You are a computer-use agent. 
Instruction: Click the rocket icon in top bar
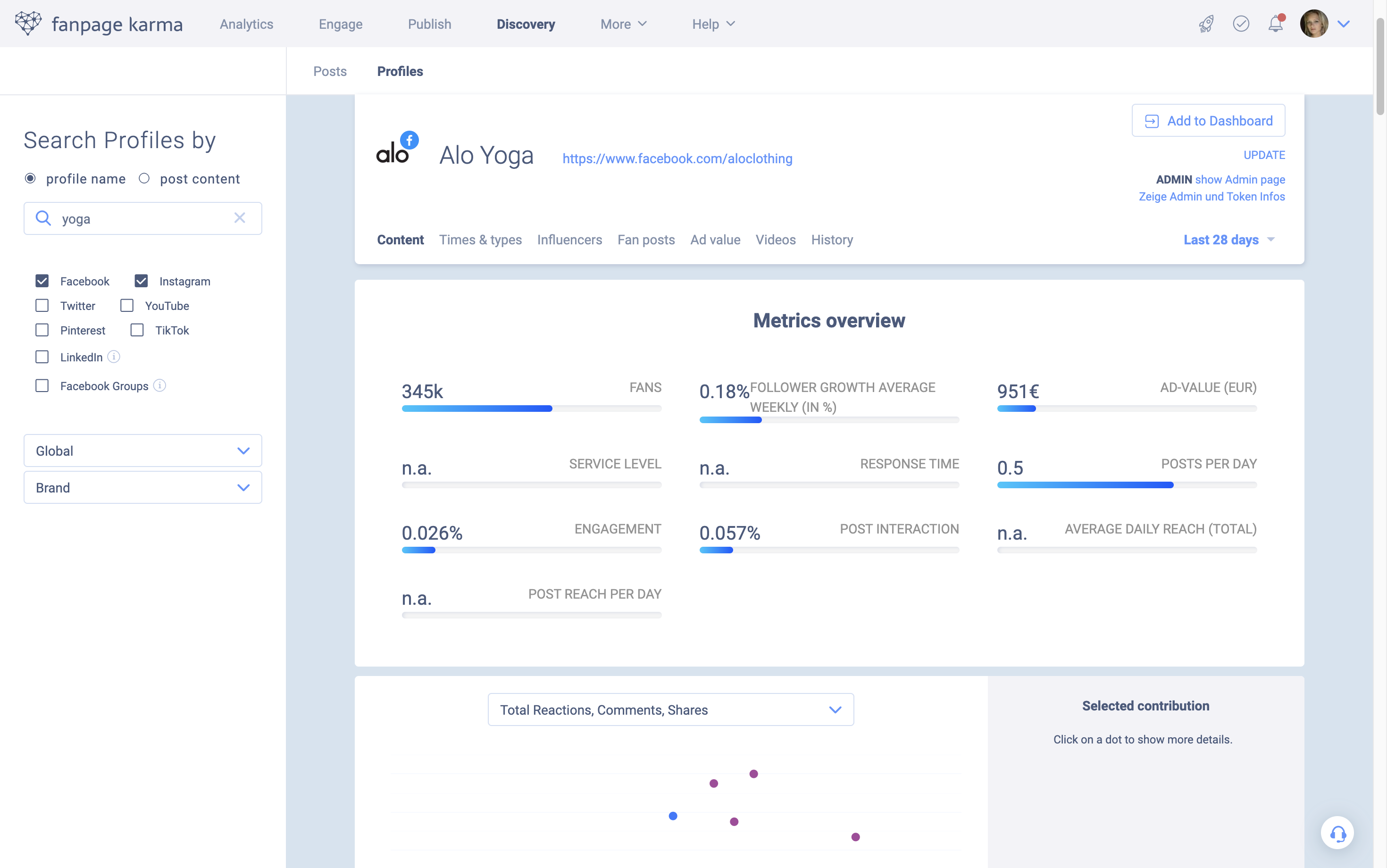[x=1206, y=24]
